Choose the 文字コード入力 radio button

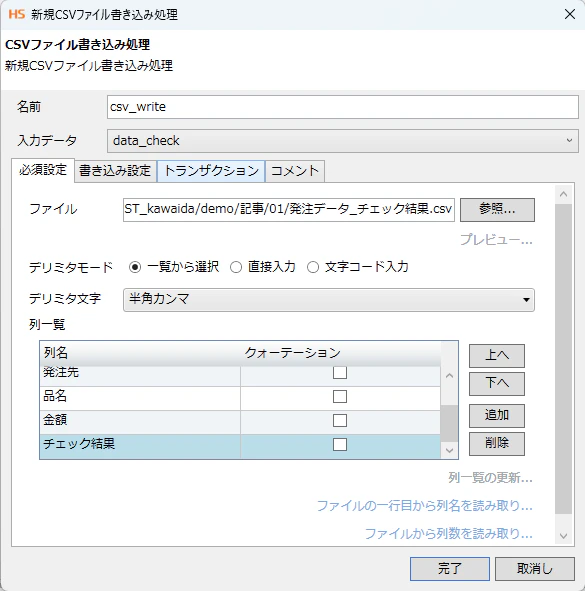coord(313,267)
